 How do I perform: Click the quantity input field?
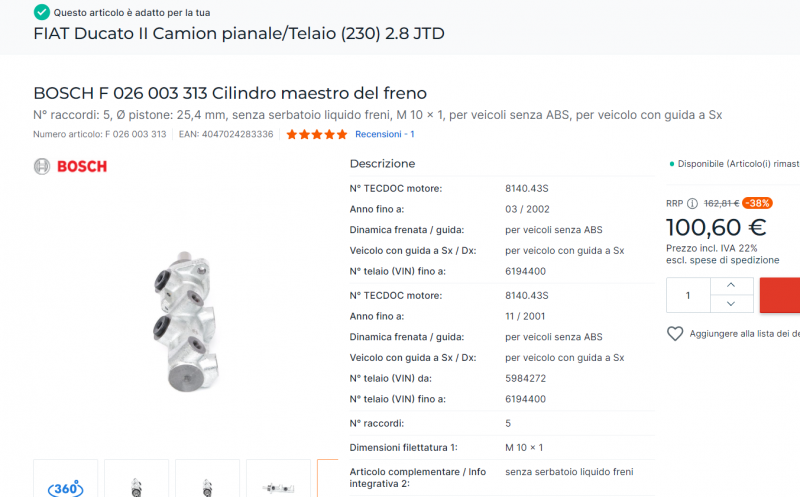[x=688, y=295]
